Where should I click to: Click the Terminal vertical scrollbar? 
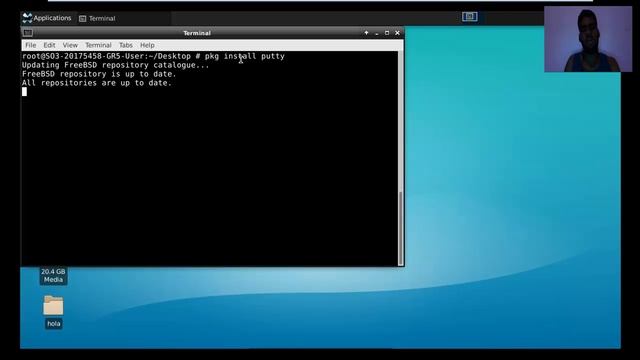pyautogui.click(x=400, y=158)
